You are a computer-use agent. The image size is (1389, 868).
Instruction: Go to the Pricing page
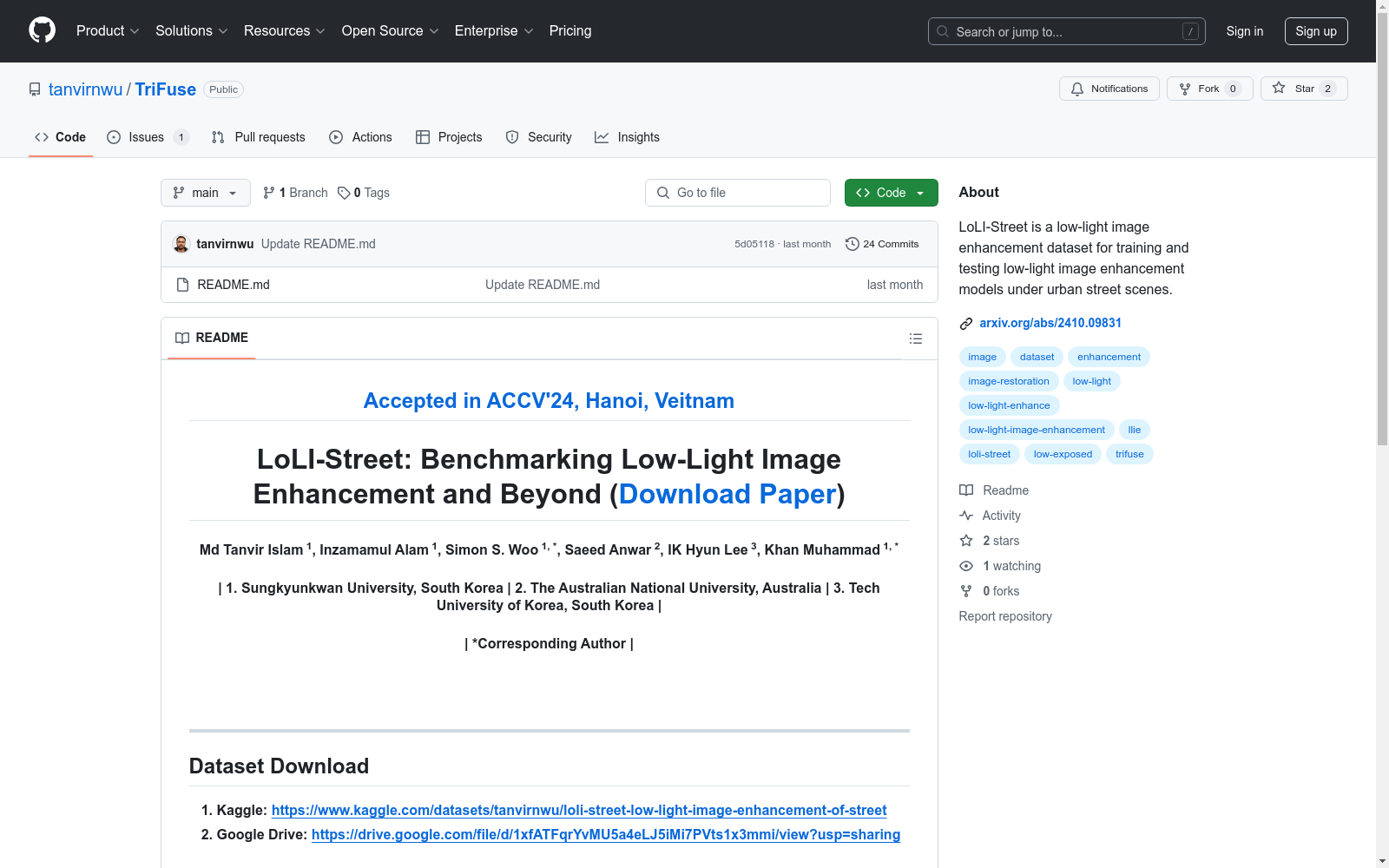[x=570, y=30]
